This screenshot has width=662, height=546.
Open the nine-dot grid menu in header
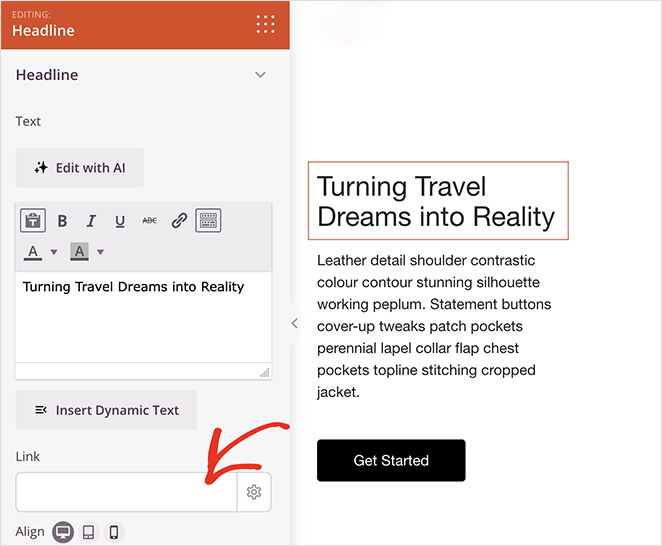tap(265, 25)
